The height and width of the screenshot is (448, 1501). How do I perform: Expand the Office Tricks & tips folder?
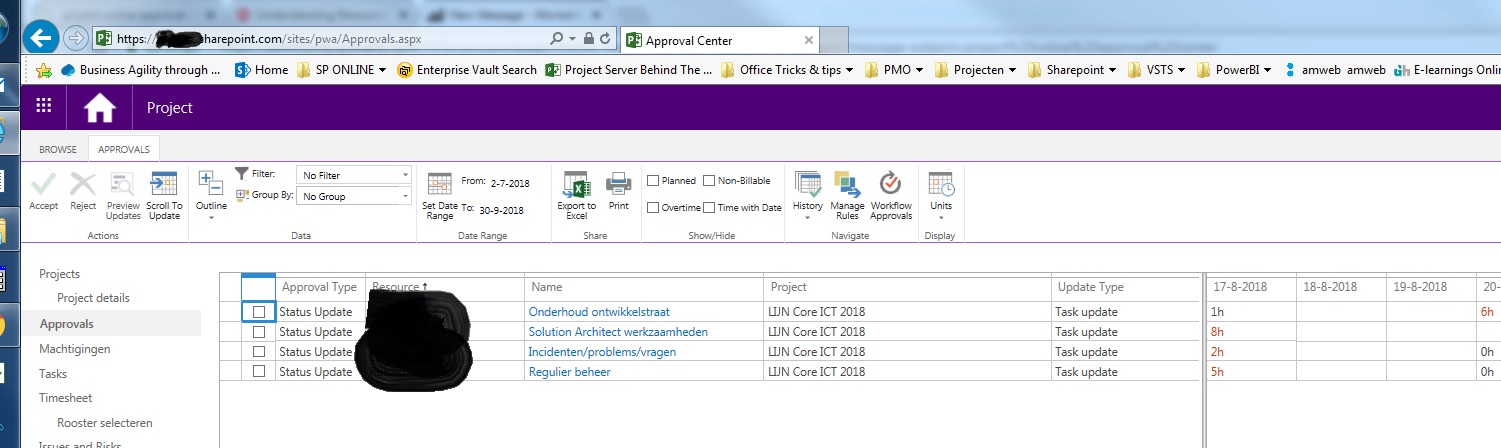(787, 70)
